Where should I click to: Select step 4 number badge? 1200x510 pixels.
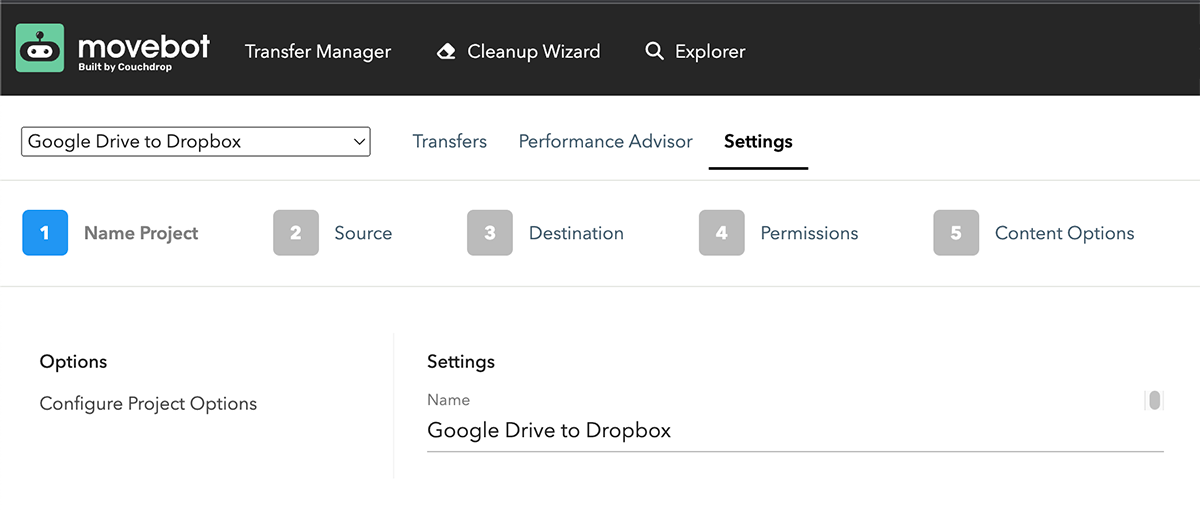pos(722,233)
